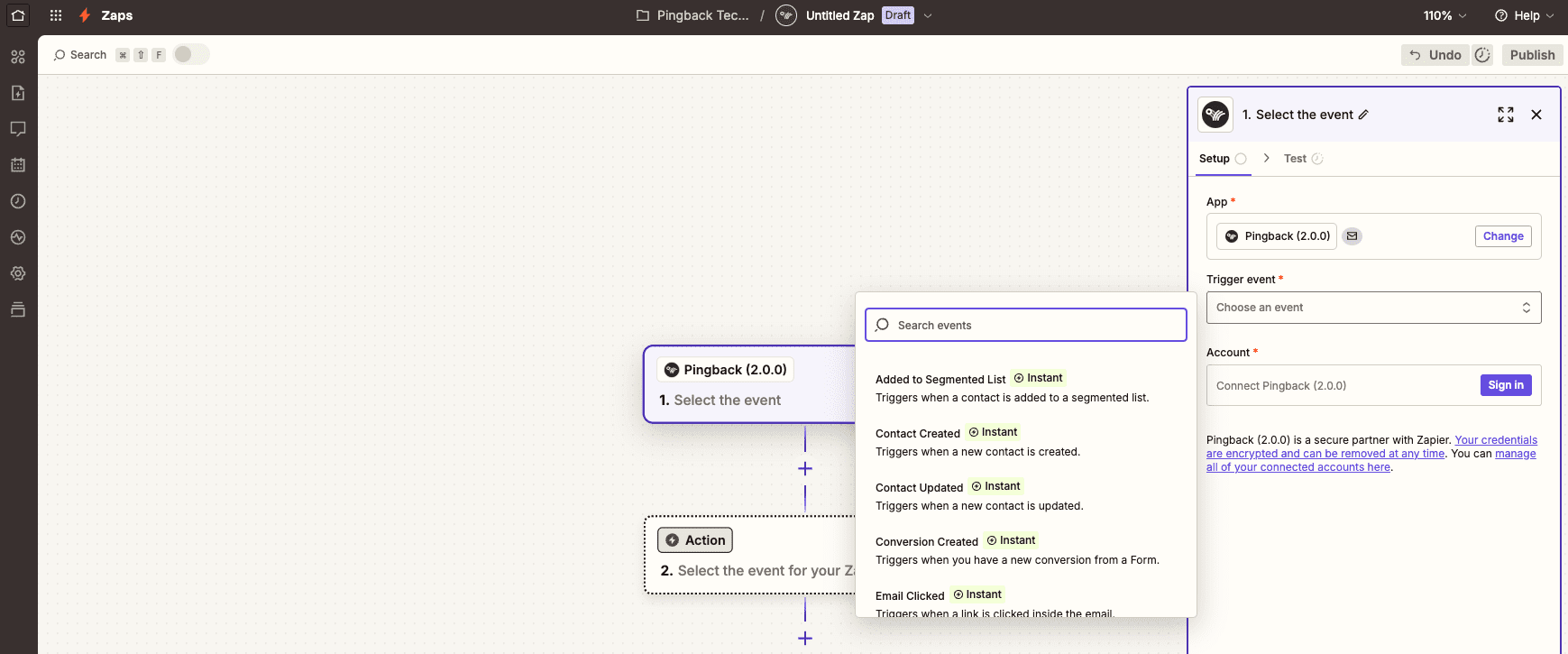
Task: Click the Undo button
Action: (x=1435, y=55)
